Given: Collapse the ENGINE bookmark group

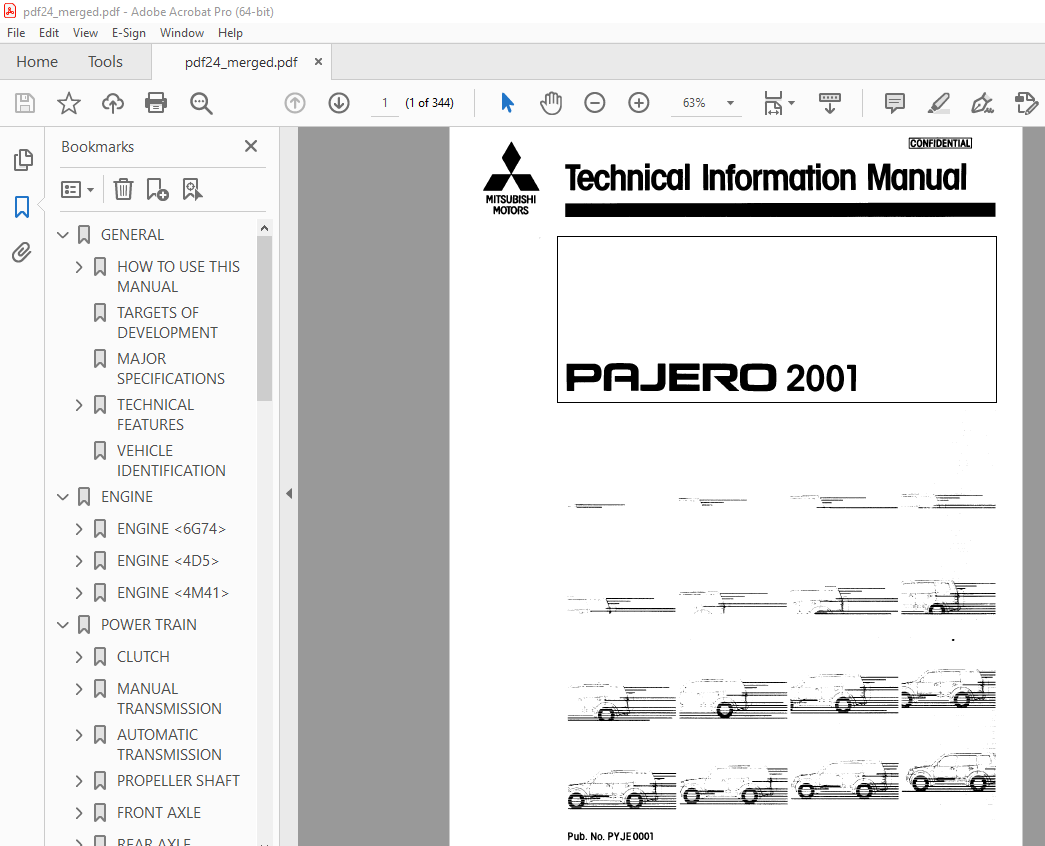Looking at the screenshot, I should tap(63, 497).
